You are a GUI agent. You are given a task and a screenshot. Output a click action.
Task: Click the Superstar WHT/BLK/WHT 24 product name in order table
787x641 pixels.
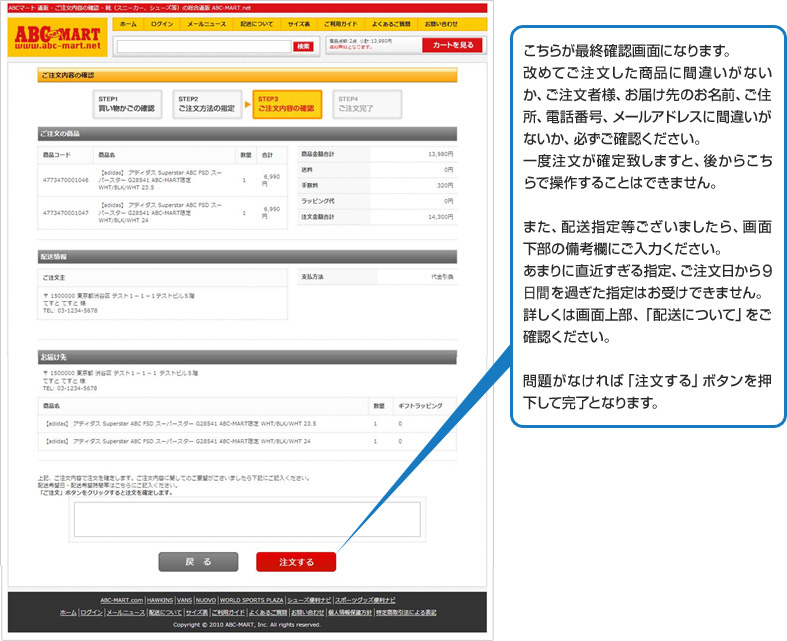(160, 212)
